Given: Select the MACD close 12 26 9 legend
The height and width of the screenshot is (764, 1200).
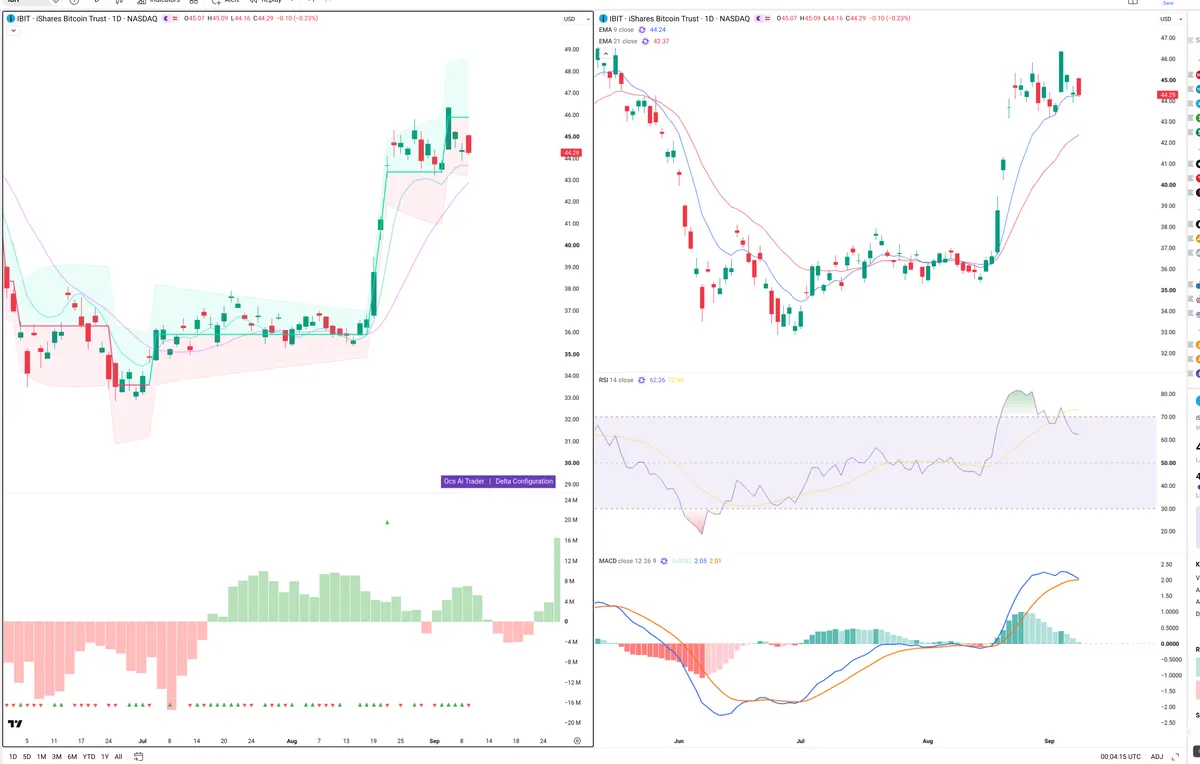Looking at the screenshot, I should (626, 561).
